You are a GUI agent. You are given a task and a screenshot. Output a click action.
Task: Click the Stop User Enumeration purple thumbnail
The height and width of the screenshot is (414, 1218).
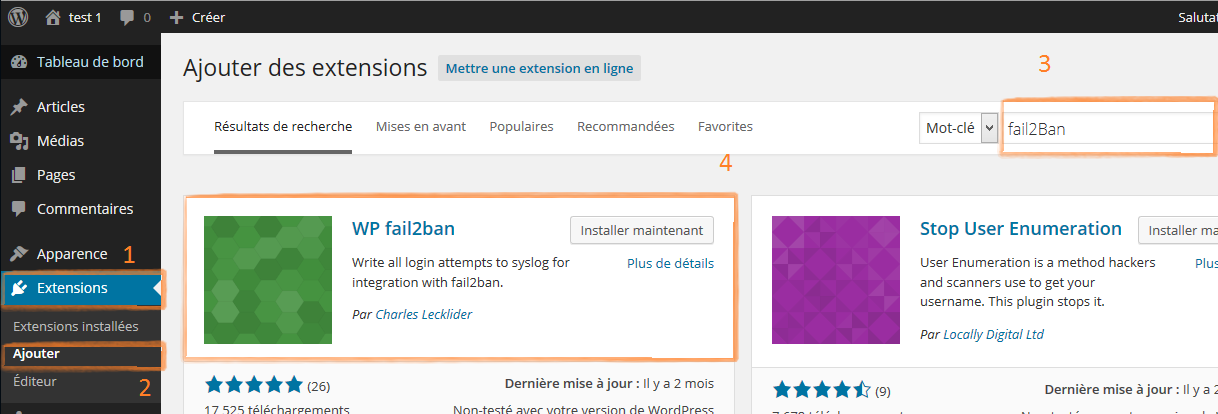[x=836, y=280]
